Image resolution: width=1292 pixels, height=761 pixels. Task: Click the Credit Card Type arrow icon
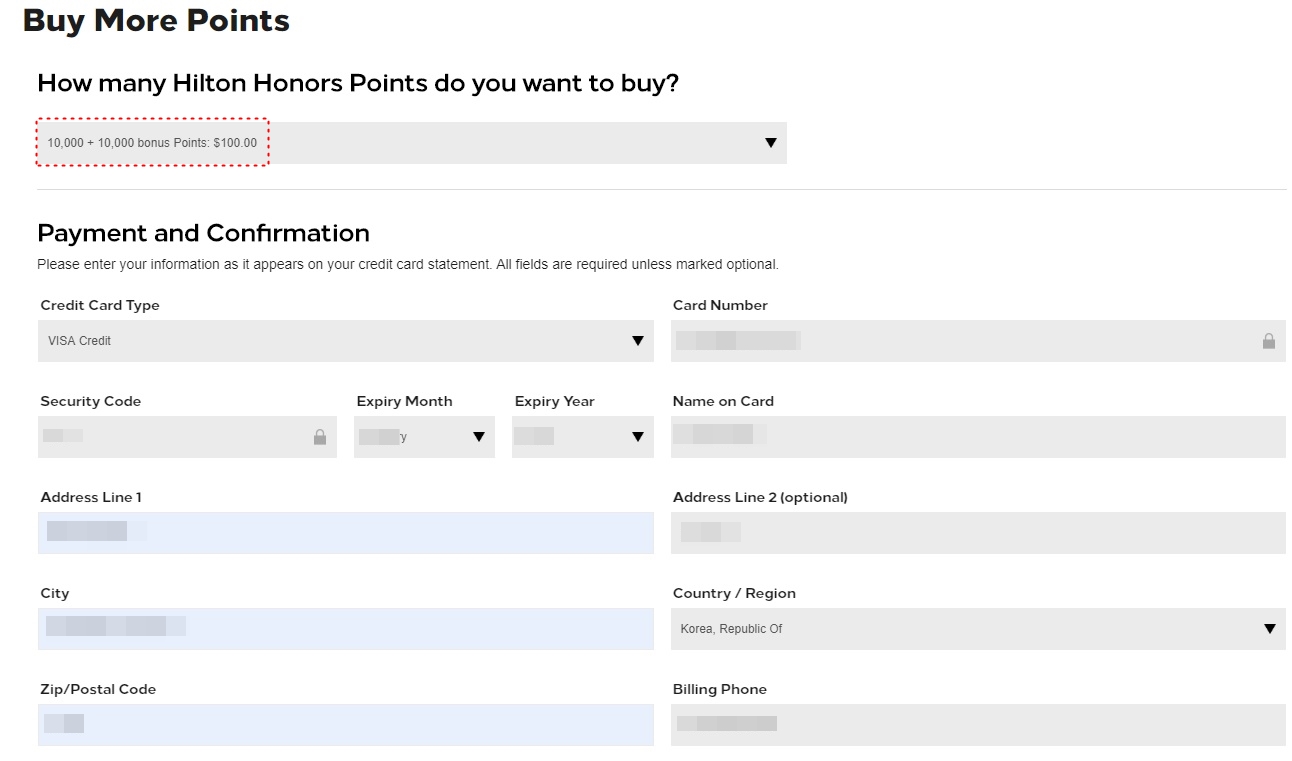(x=638, y=341)
